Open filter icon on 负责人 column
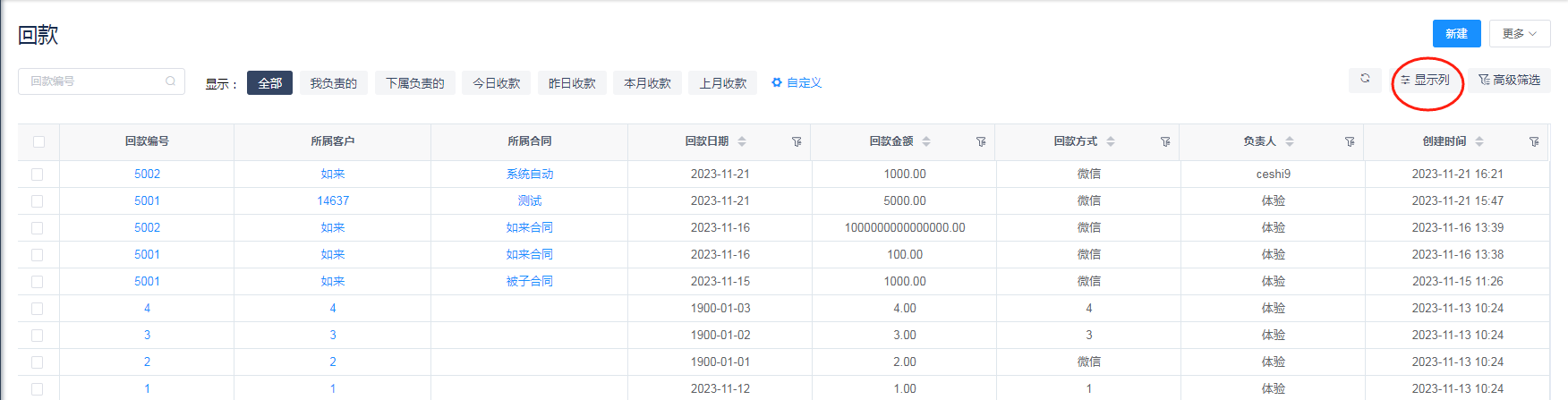The image size is (1568, 400). pos(1350,141)
